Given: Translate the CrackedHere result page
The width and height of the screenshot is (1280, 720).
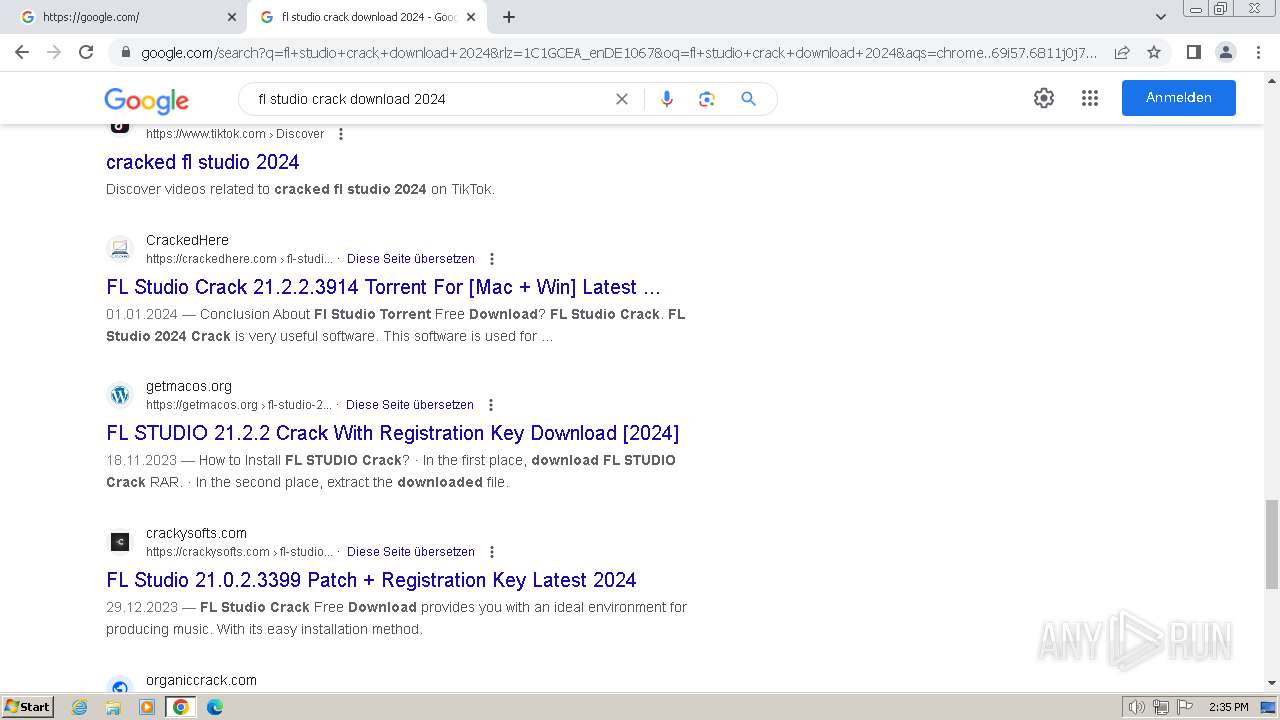Looking at the screenshot, I should (x=411, y=259).
